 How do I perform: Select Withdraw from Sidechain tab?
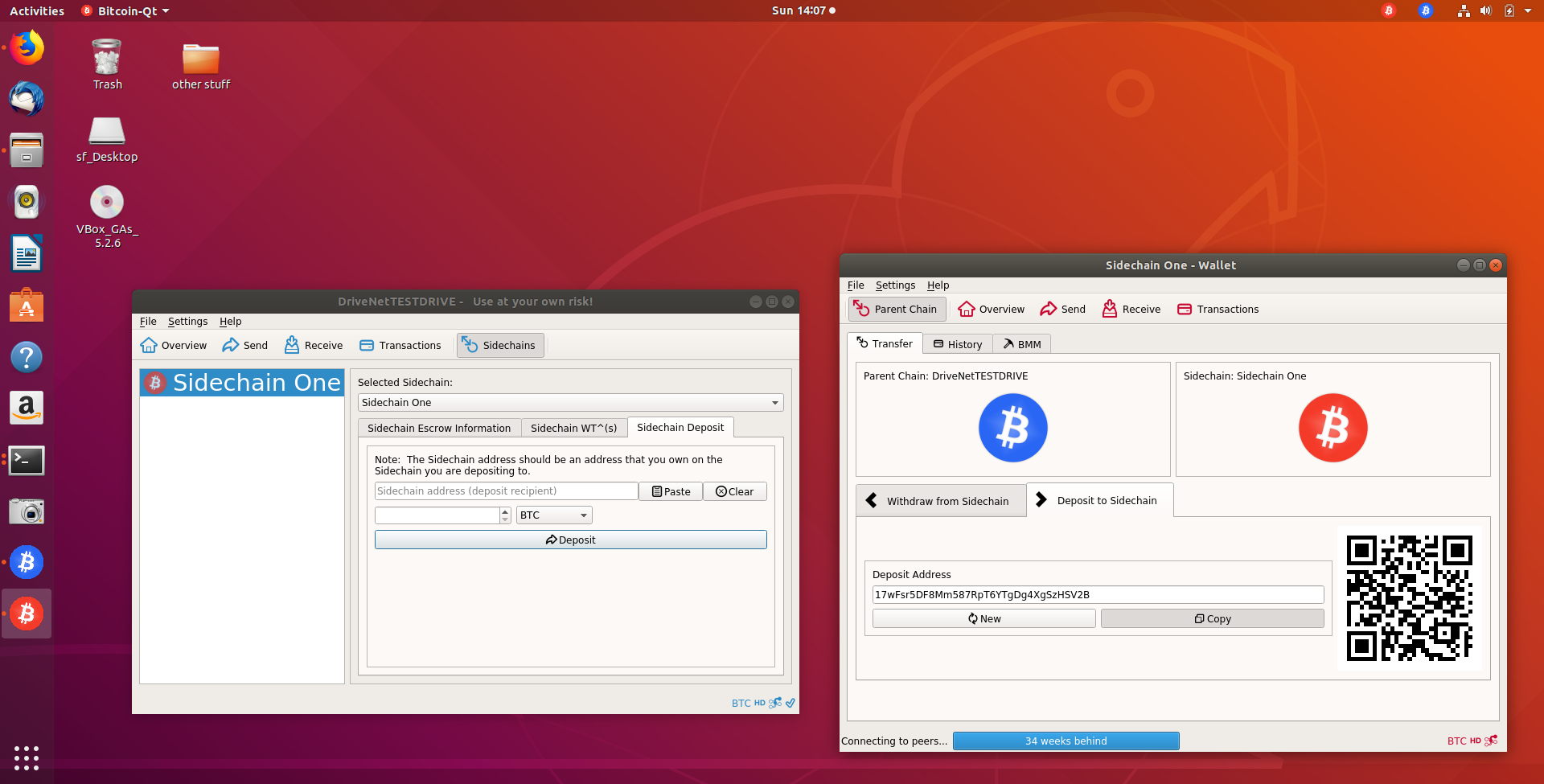(x=941, y=500)
